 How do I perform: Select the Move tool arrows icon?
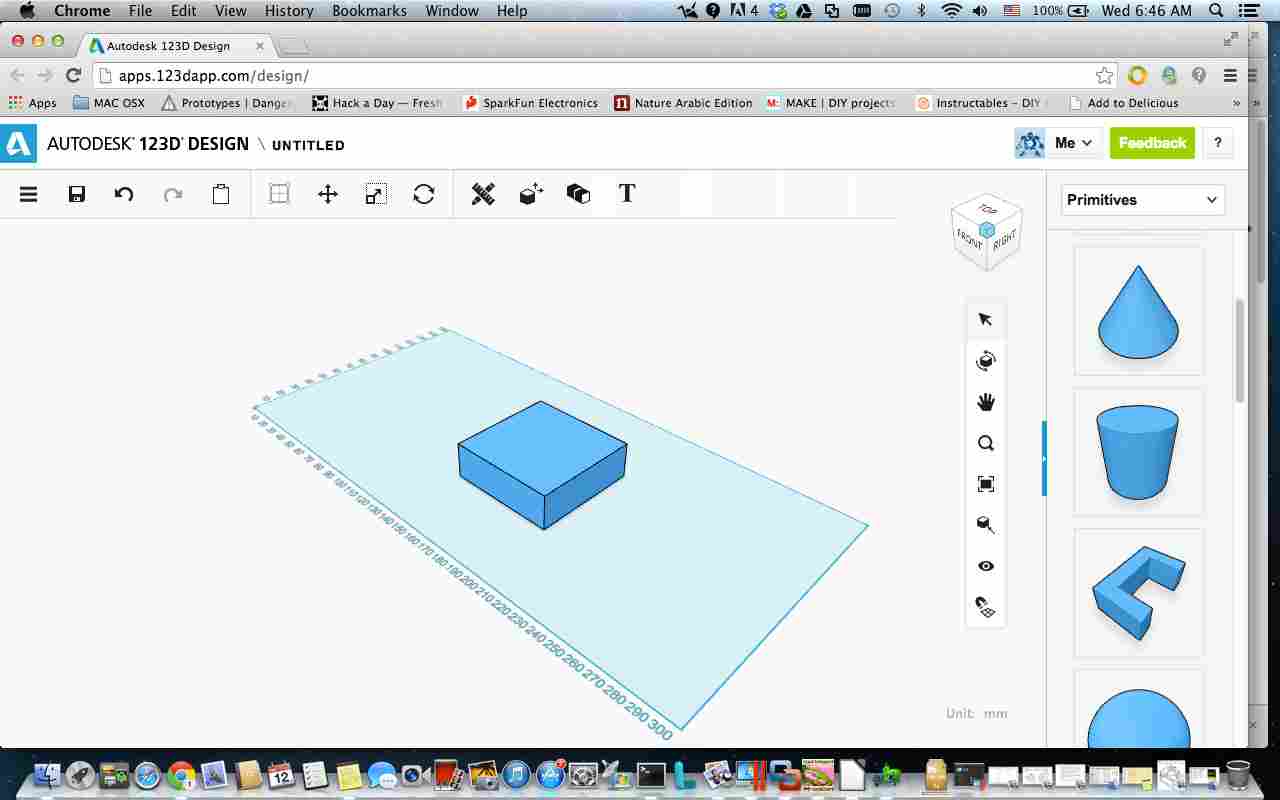pos(328,194)
